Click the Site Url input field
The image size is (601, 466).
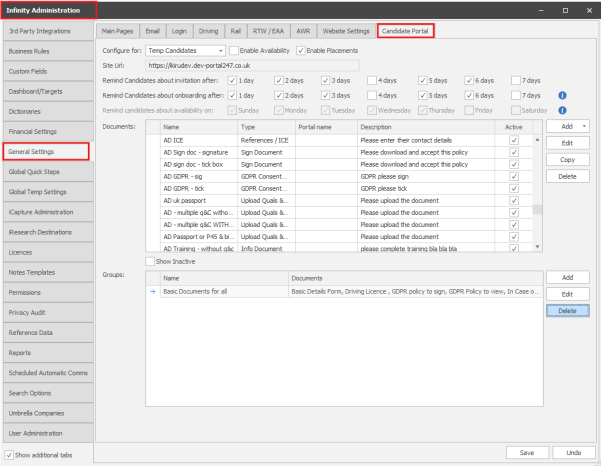click(252, 66)
